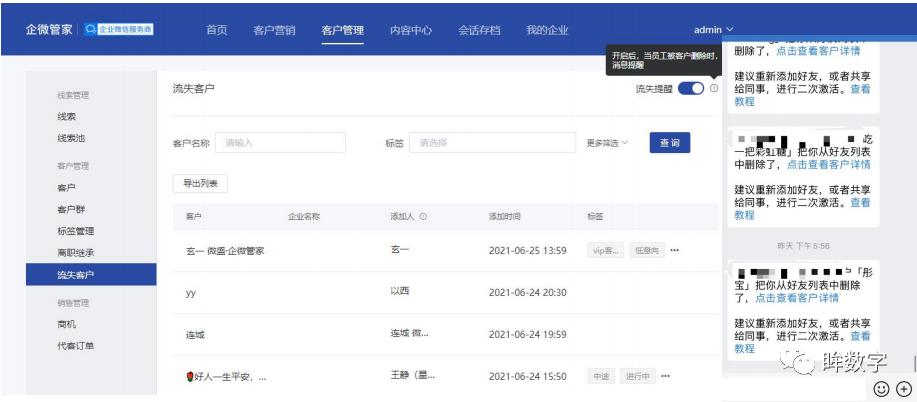This screenshot has width=917, height=402.
Task: Go to 首页 in top navigation
Action: (x=217, y=30)
